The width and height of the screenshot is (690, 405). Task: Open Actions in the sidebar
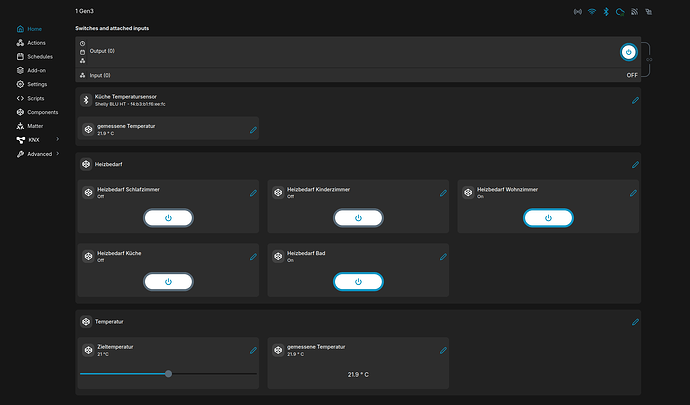point(31,43)
